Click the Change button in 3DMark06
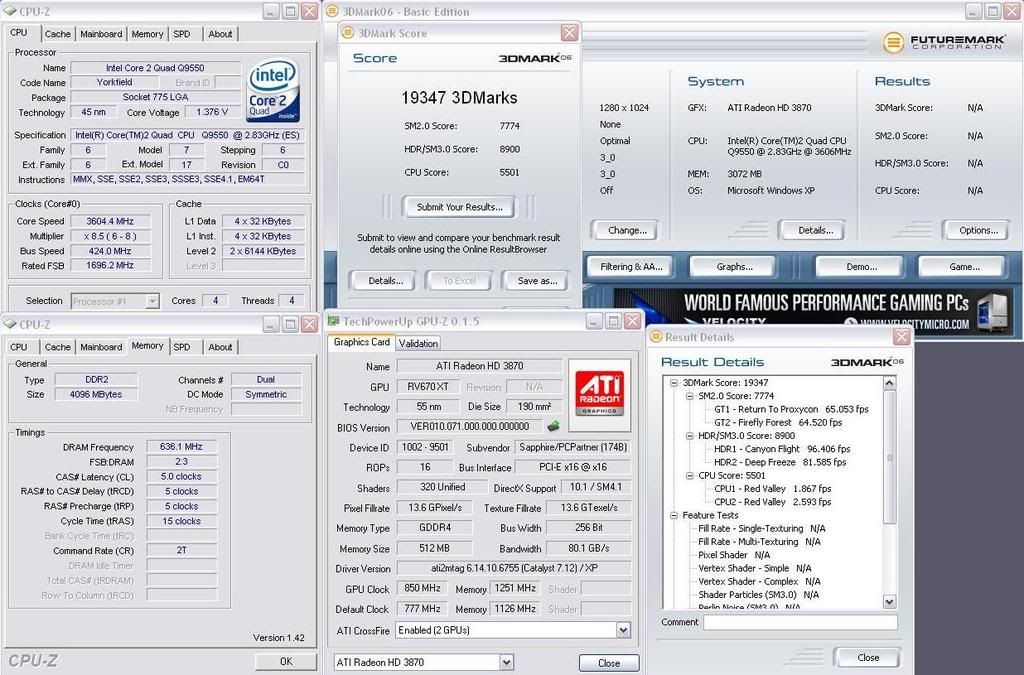The width and height of the screenshot is (1024, 675). pos(627,230)
